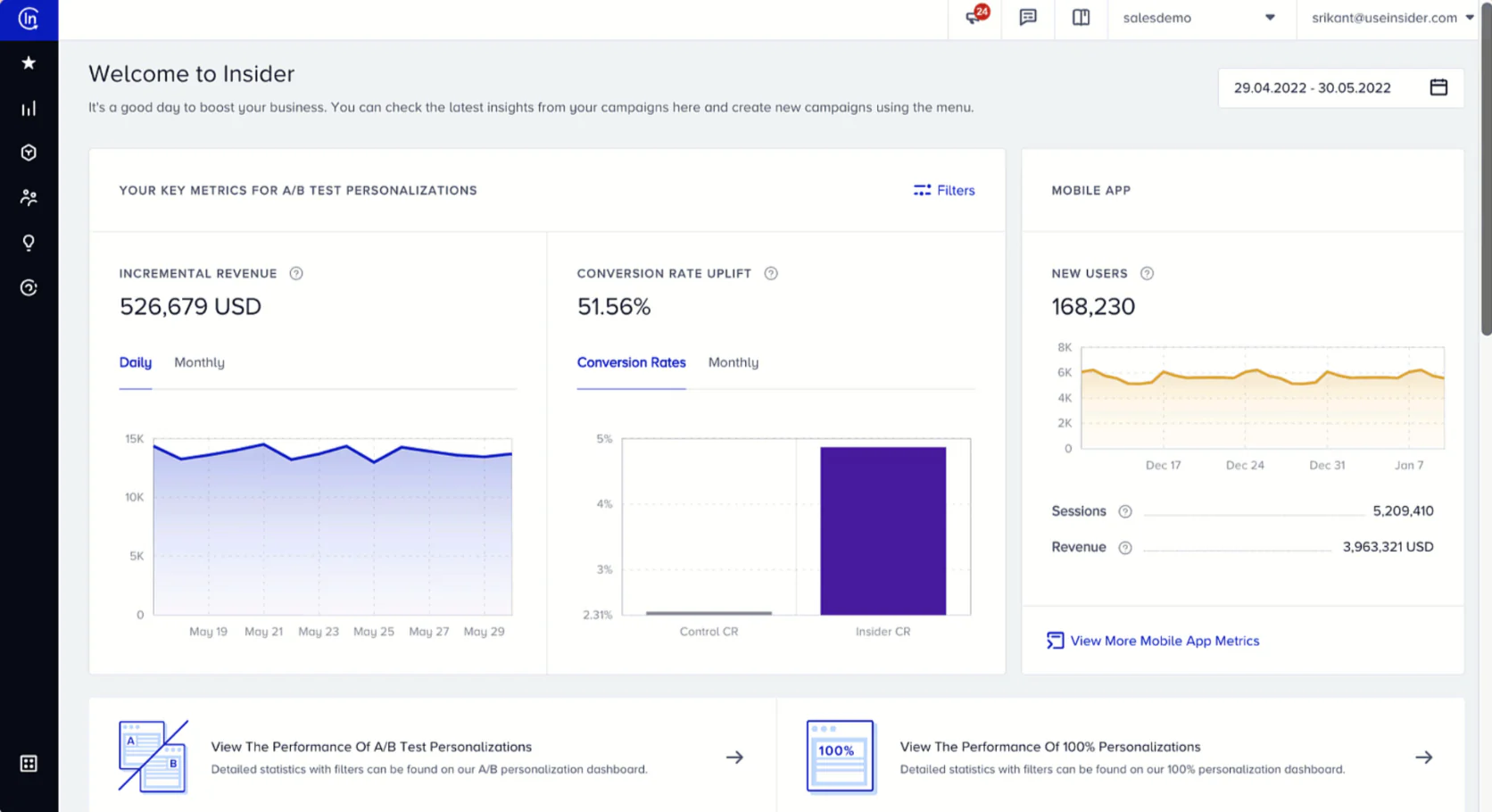
Task: Open the documentation book icon
Action: click(1081, 17)
